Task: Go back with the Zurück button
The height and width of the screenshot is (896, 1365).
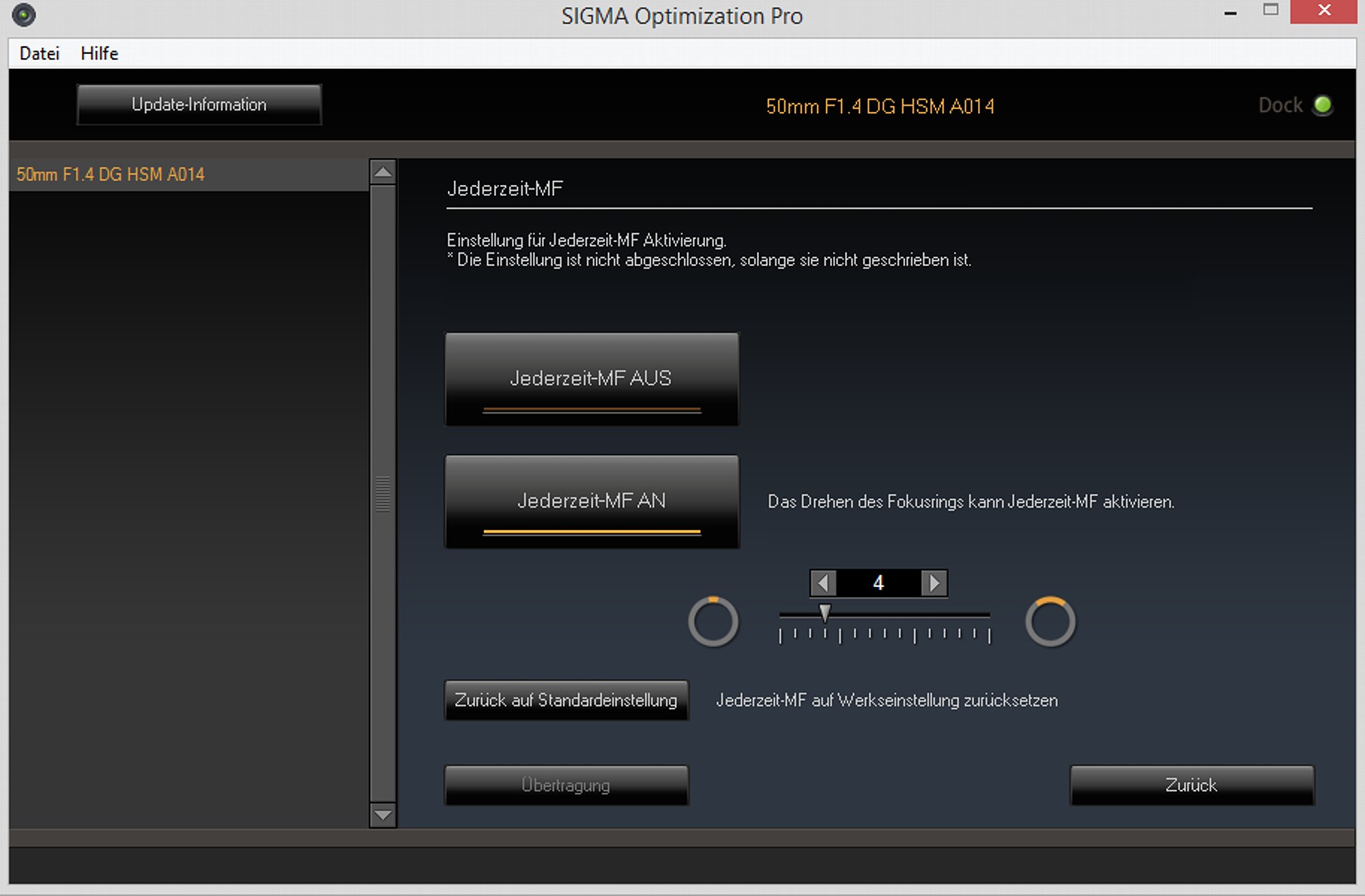Action: pyautogui.click(x=1192, y=785)
